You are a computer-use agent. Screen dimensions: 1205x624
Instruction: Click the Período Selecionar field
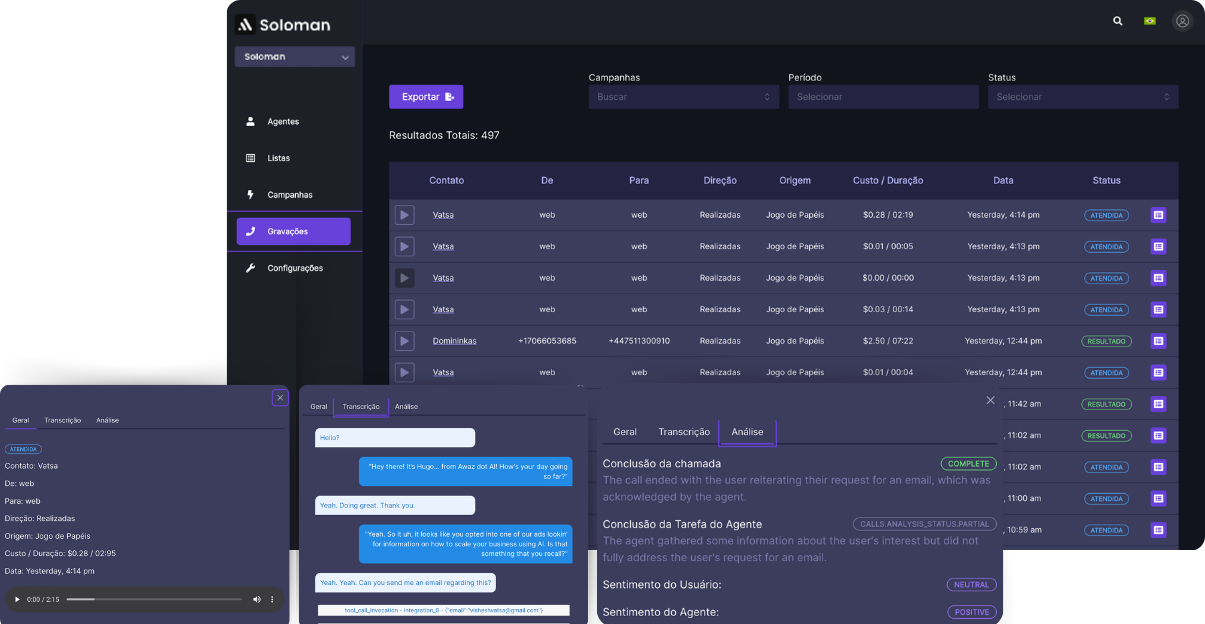[x=882, y=97]
